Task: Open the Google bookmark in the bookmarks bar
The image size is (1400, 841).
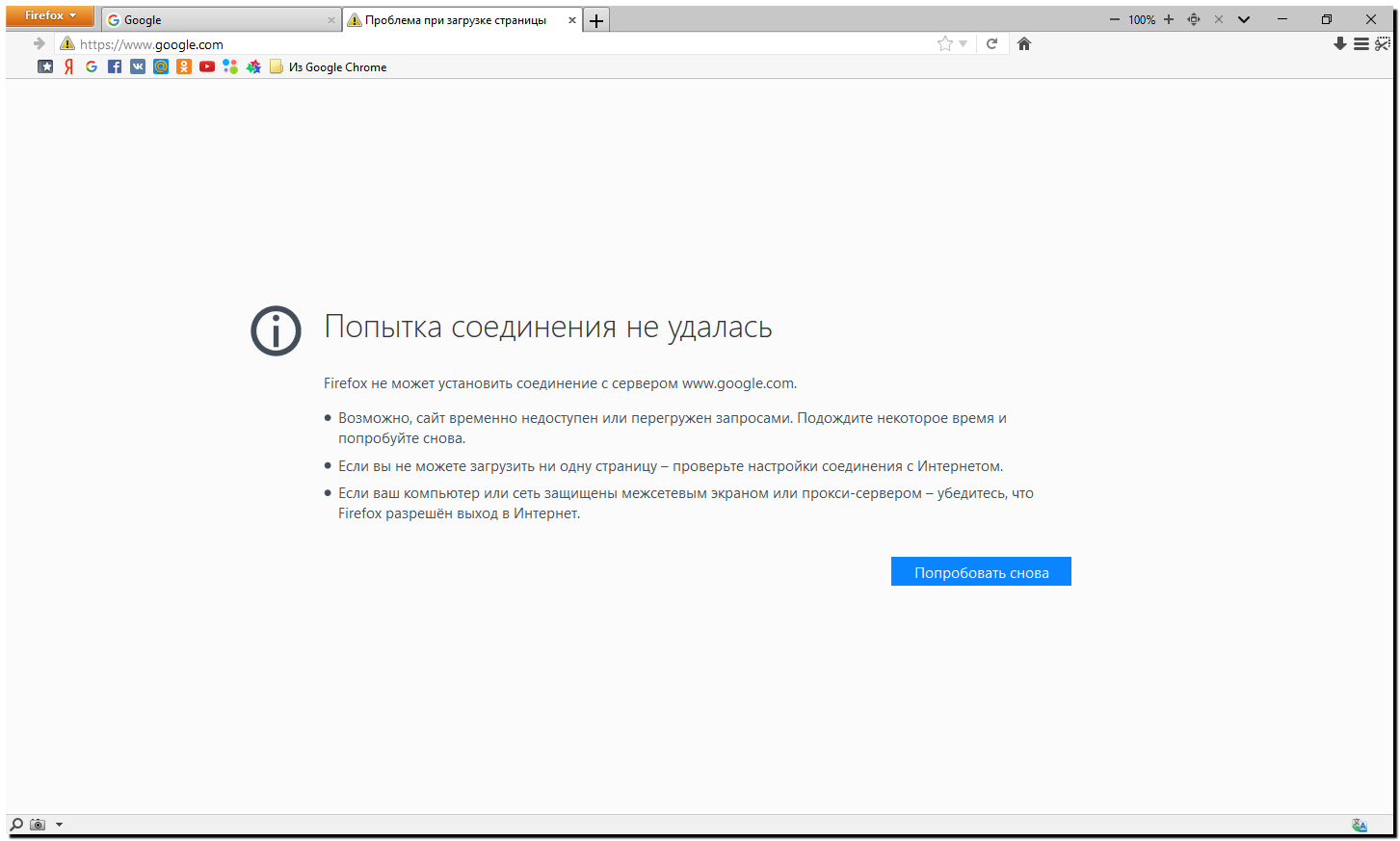Action: tap(92, 66)
